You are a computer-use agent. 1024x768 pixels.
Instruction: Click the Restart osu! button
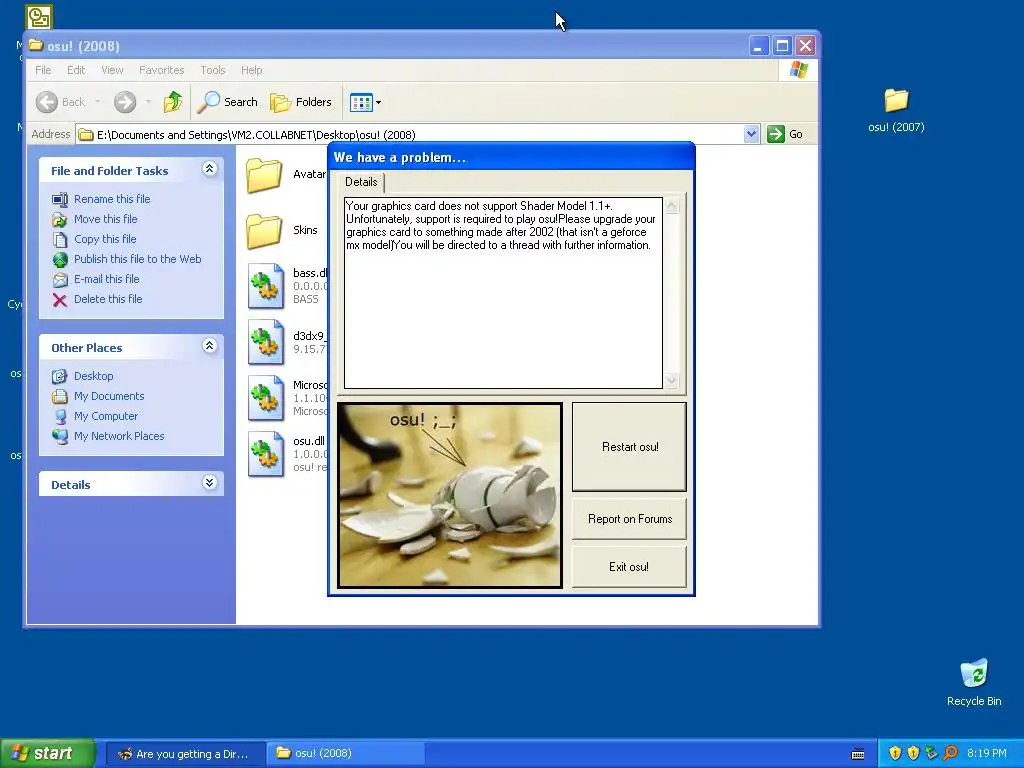pos(629,447)
